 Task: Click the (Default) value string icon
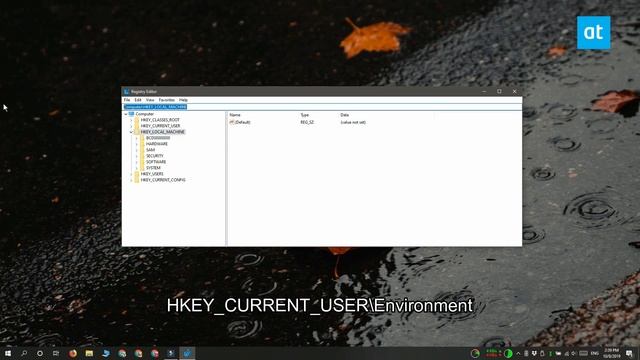[x=232, y=122]
